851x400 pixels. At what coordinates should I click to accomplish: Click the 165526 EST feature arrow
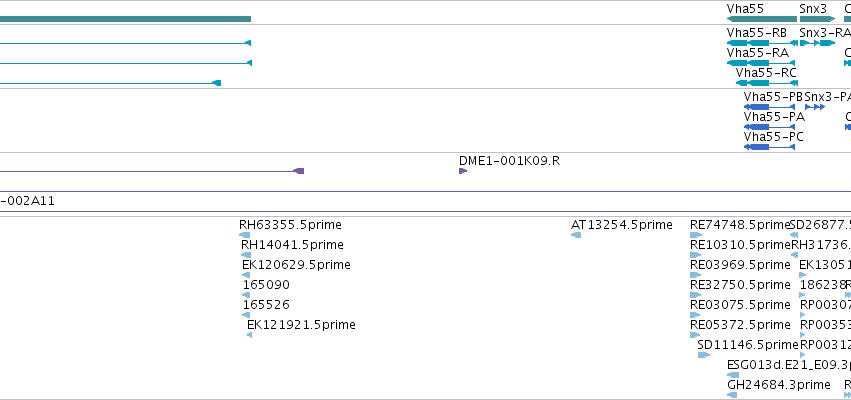(x=246, y=315)
